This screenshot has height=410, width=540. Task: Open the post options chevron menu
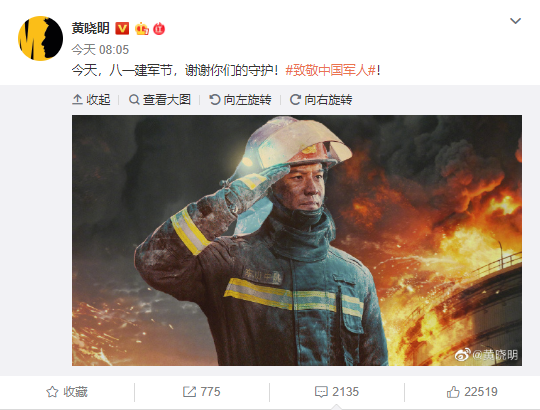[515, 21]
